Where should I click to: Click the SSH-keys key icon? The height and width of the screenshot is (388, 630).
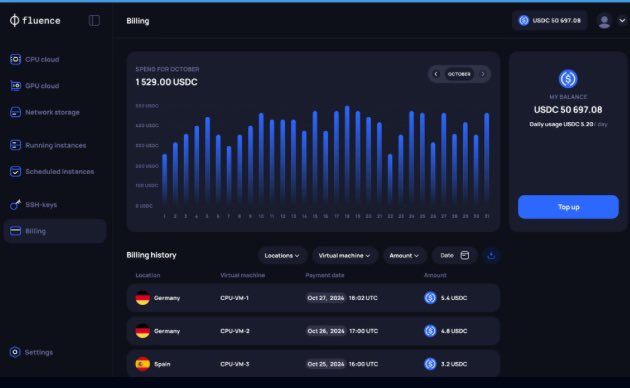tap(15, 204)
